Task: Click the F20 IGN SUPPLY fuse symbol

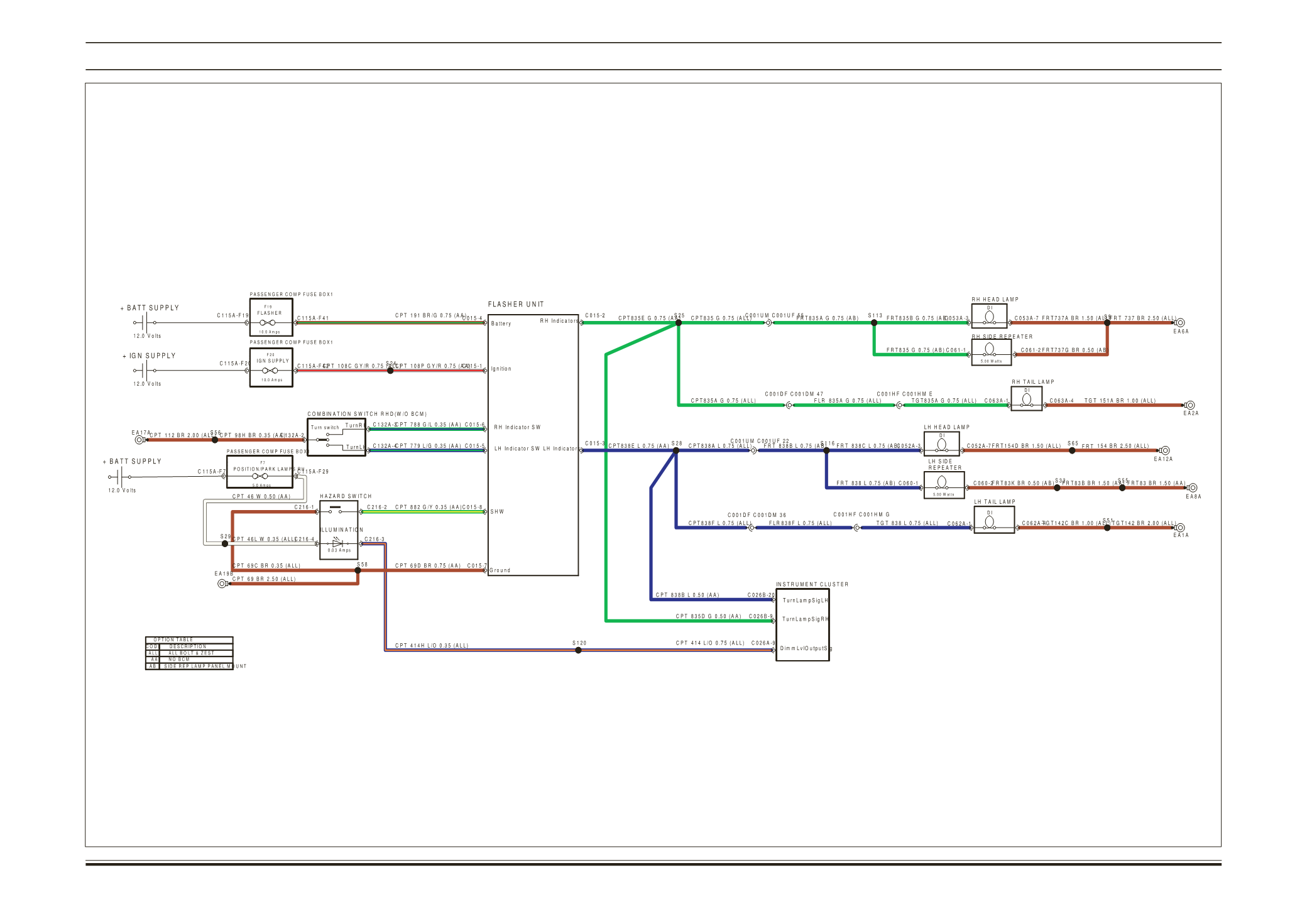Action: [270, 371]
